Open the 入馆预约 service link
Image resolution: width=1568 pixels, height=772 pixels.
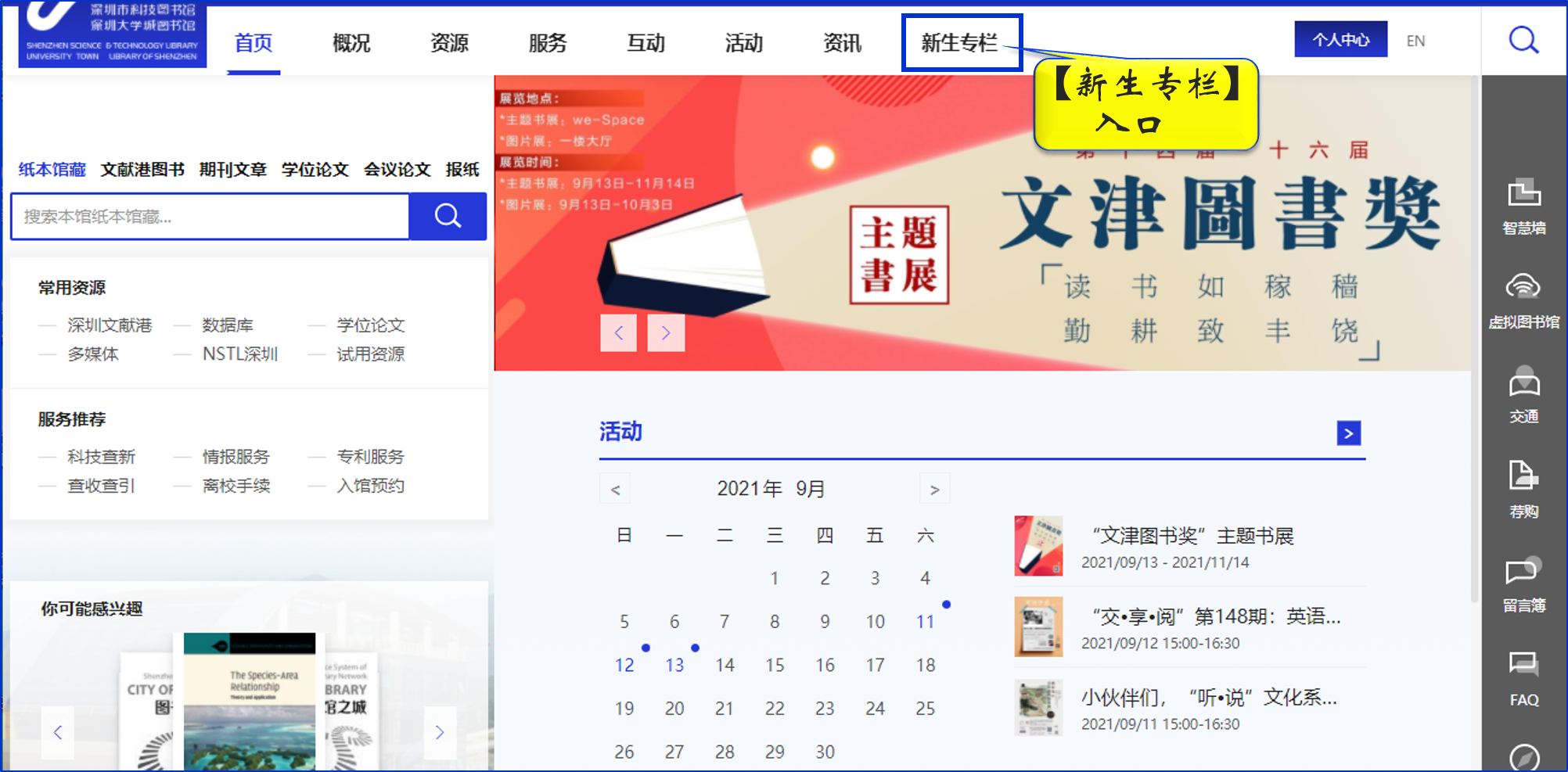[370, 486]
